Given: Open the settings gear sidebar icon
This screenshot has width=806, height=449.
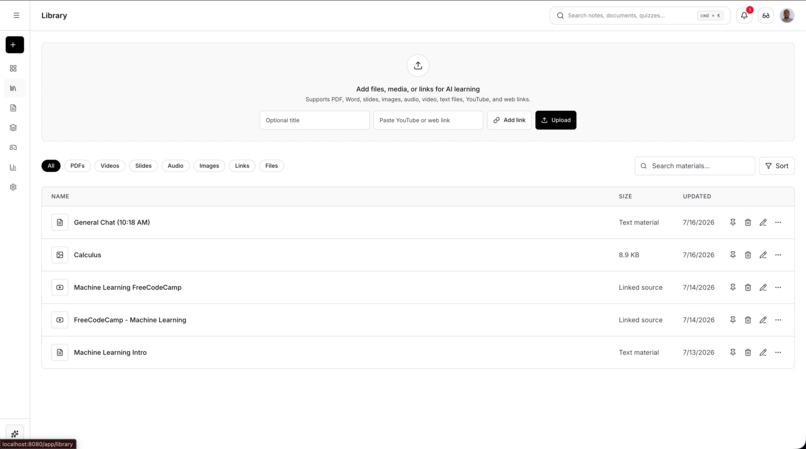Looking at the screenshot, I should (x=13, y=187).
